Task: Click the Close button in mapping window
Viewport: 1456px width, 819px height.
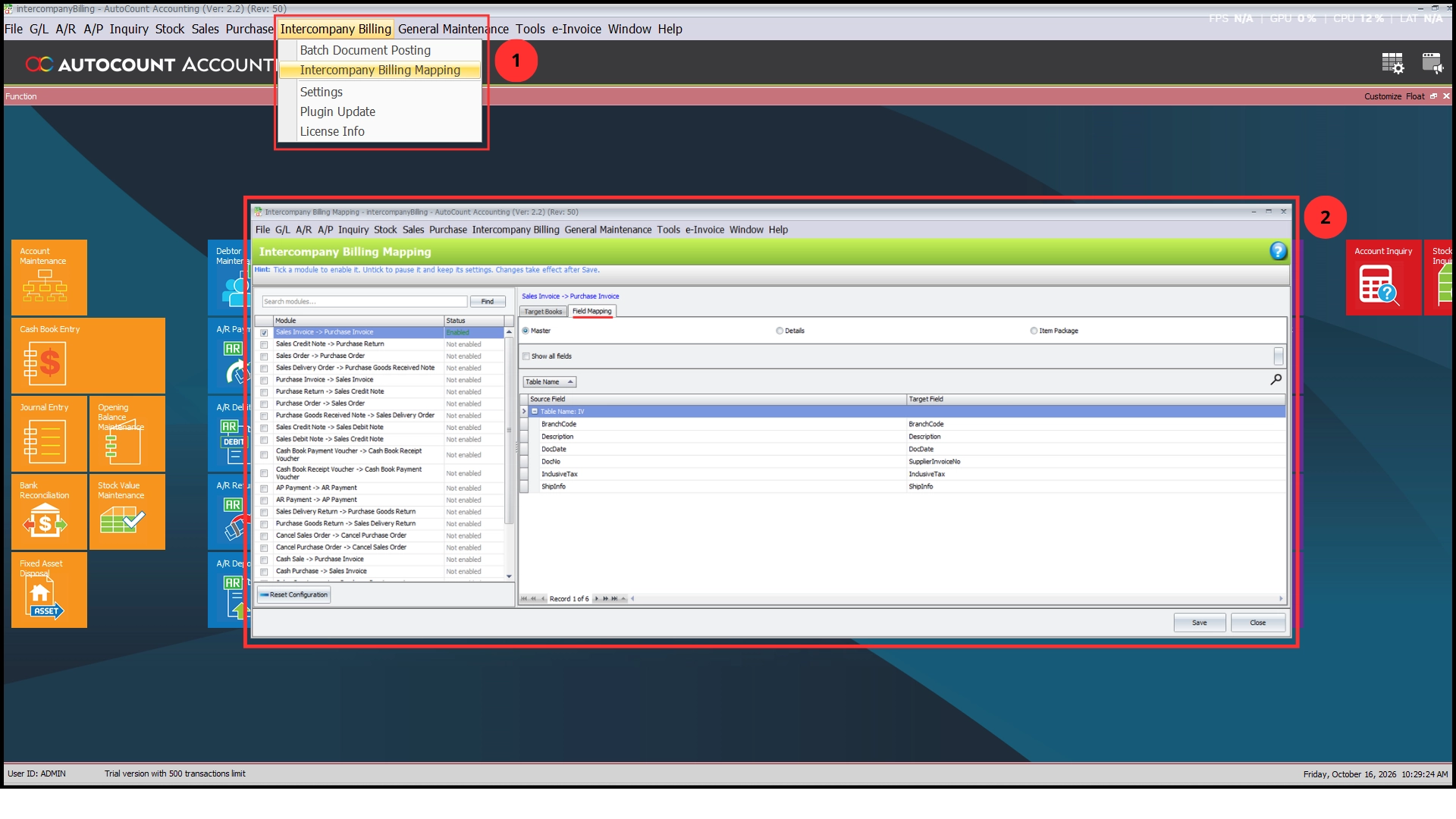Action: pos(1258,623)
